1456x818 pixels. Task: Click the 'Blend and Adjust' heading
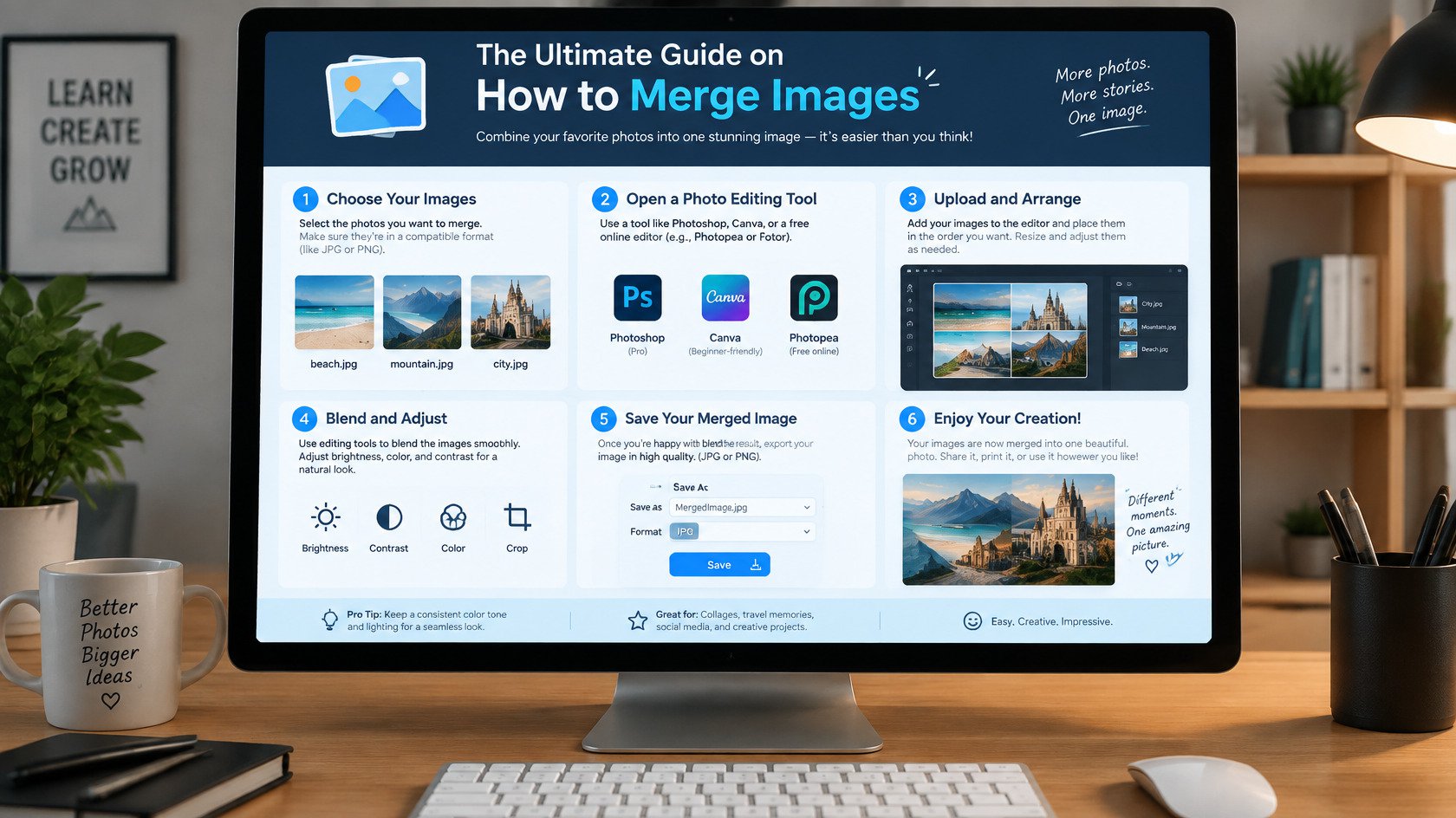(x=387, y=419)
